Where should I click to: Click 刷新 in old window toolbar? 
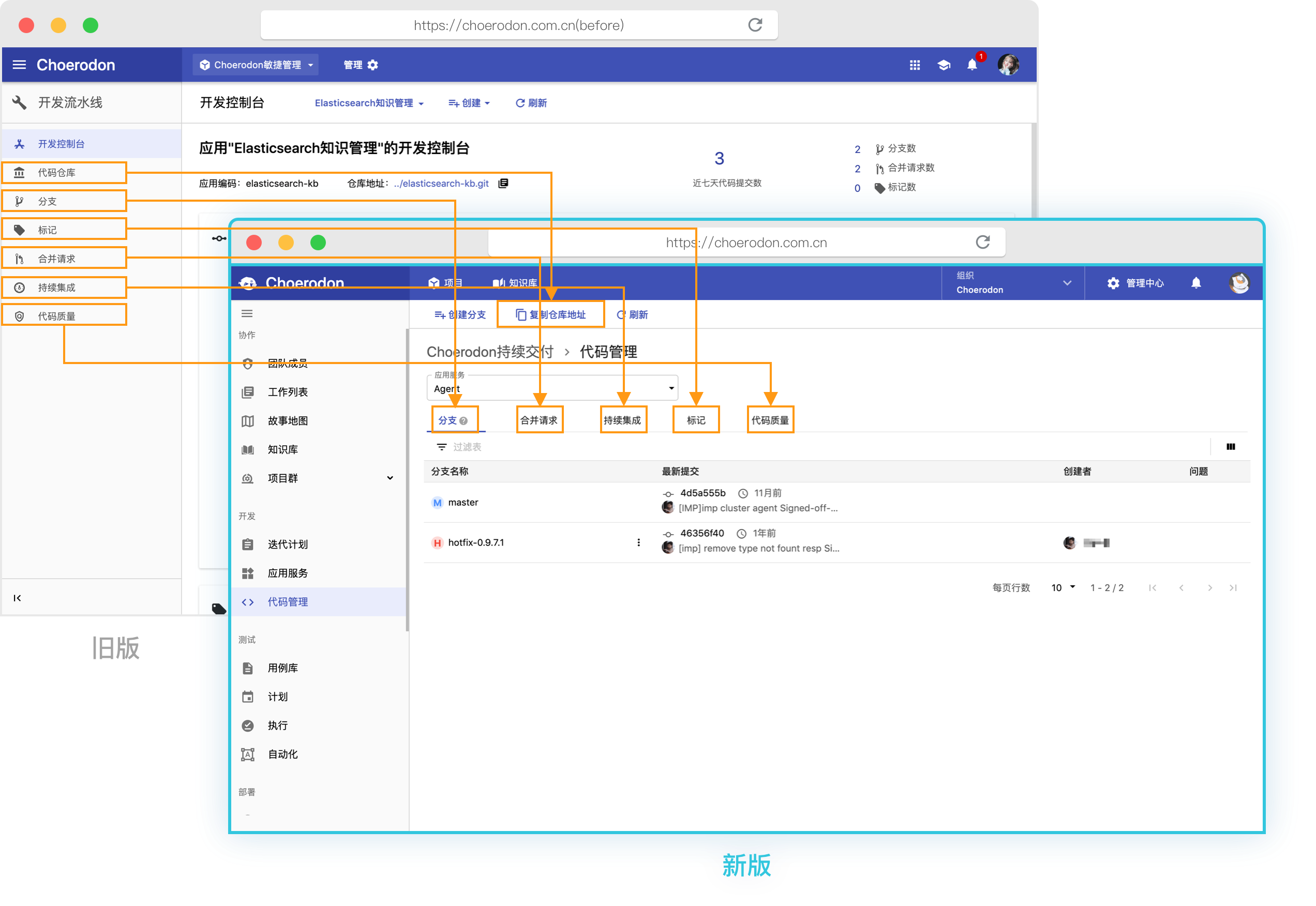coord(531,103)
